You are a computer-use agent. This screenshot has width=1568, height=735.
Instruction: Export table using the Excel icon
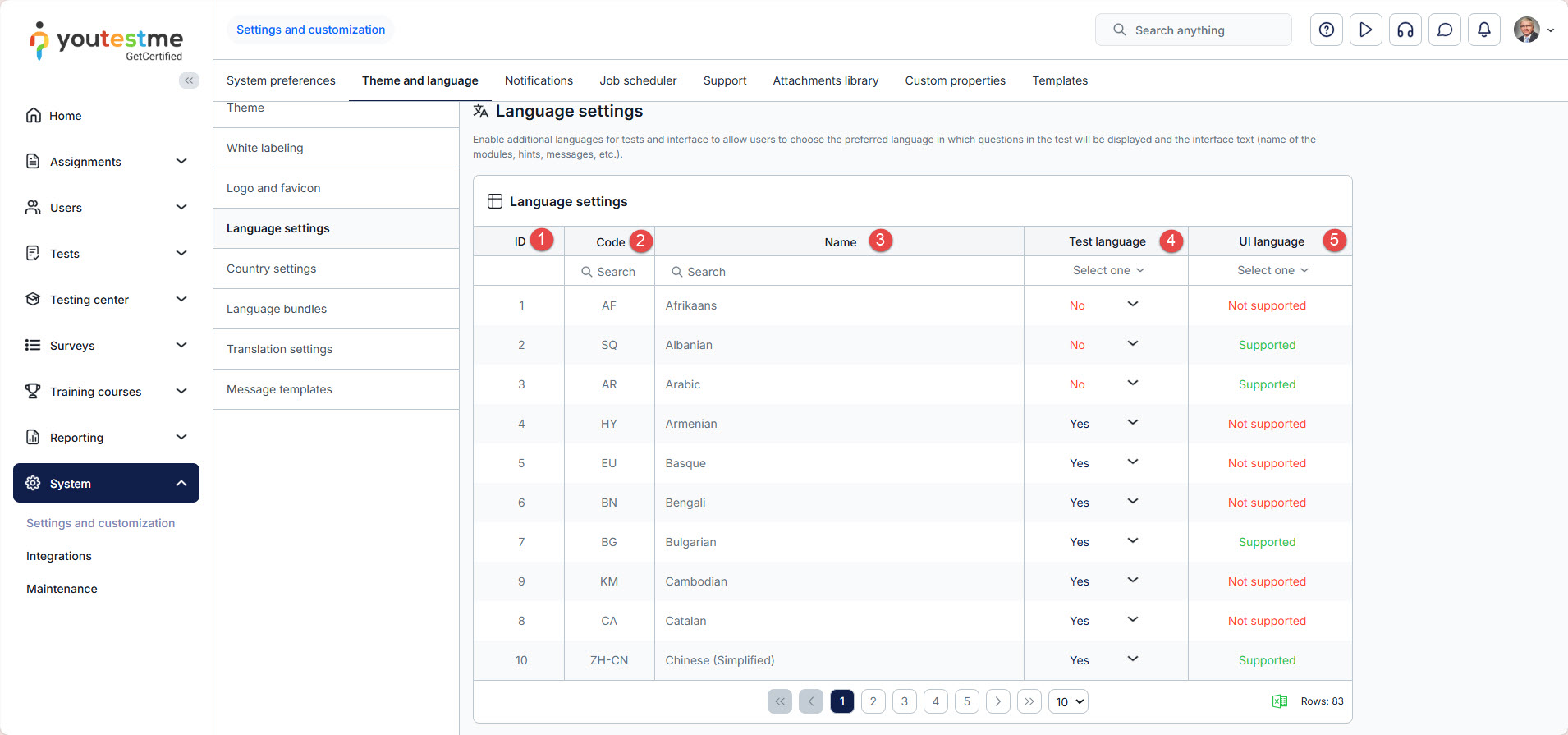[x=1279, y=701]
